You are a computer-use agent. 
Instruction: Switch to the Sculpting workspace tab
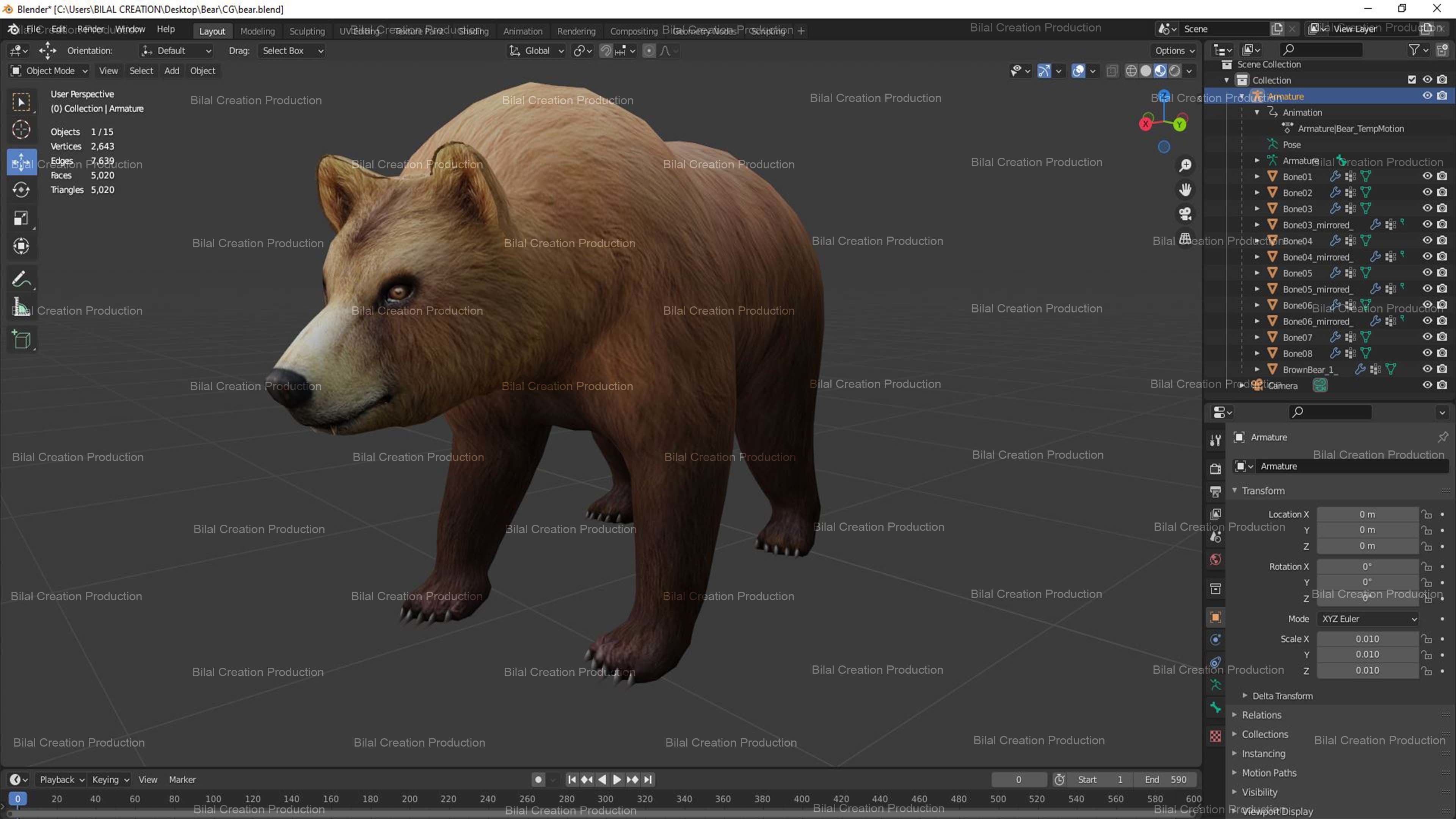(x=307, y=31)
